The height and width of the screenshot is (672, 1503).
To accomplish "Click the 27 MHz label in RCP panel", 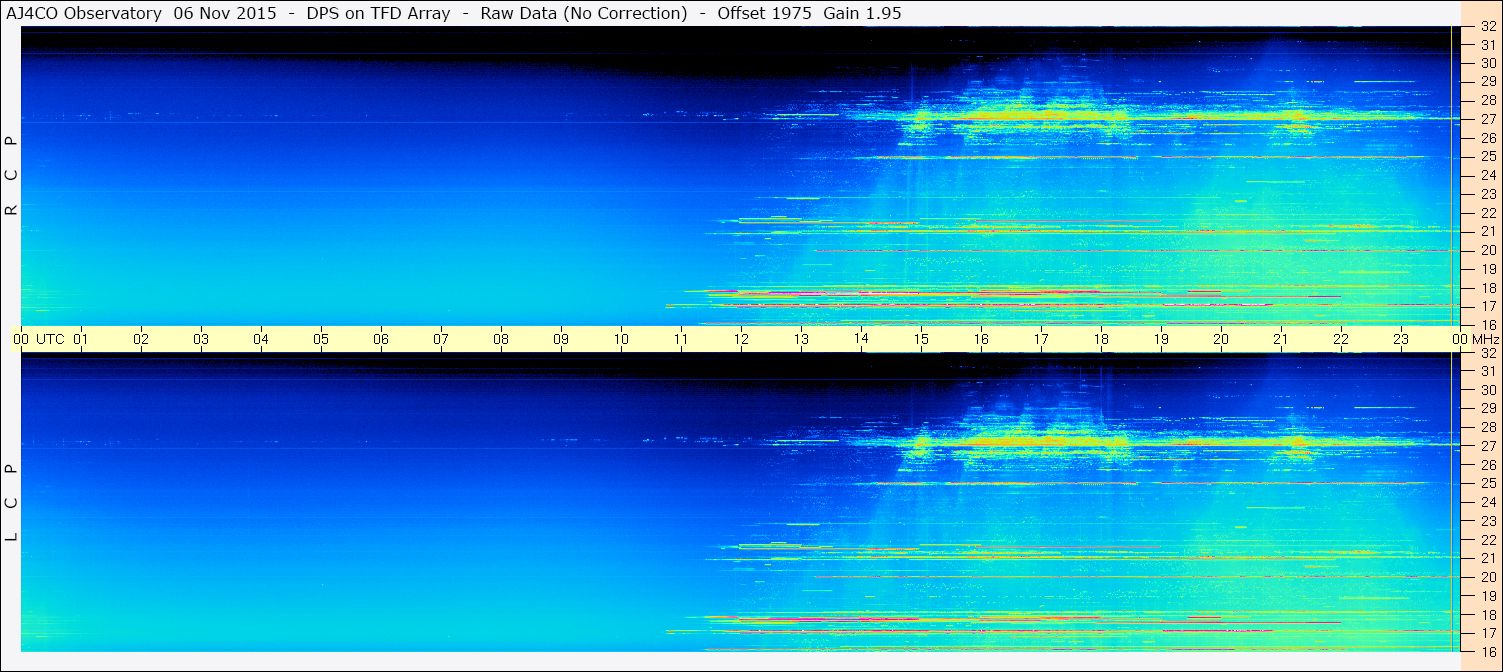I will click(x=1488, y=119).
